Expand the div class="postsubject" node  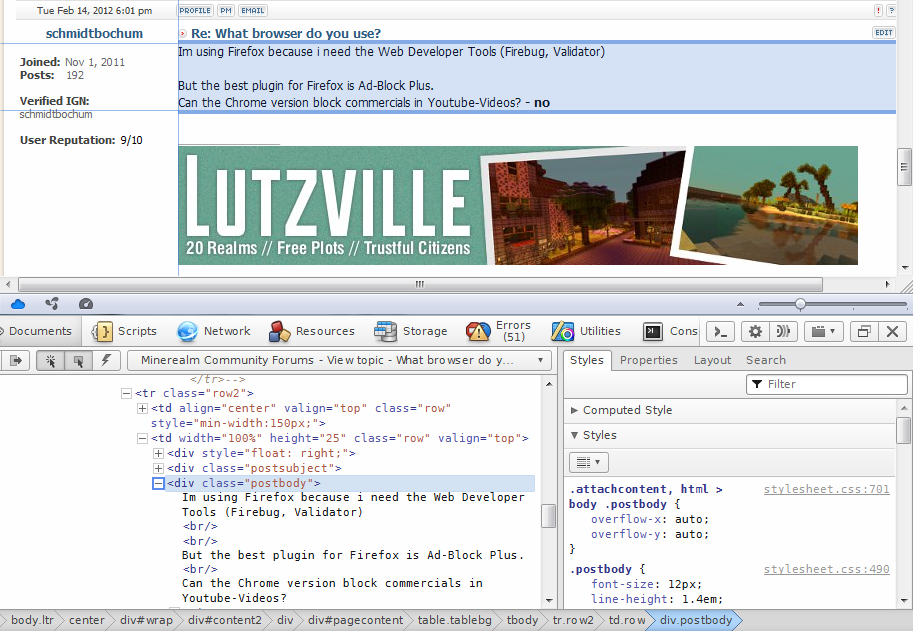click(158, 469)
